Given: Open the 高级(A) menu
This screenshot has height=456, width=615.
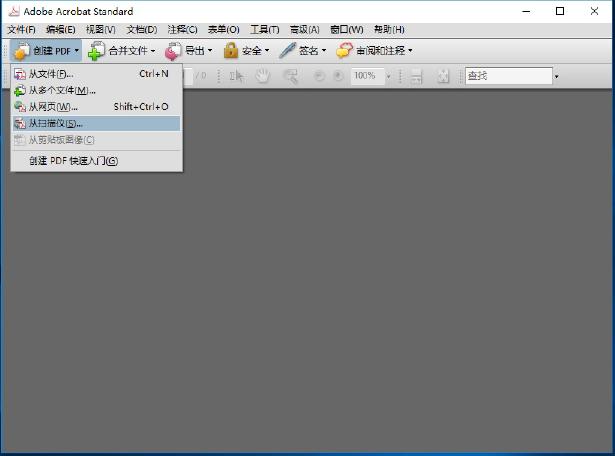Looking at the screenshot, I should click(x=305, y=30).
